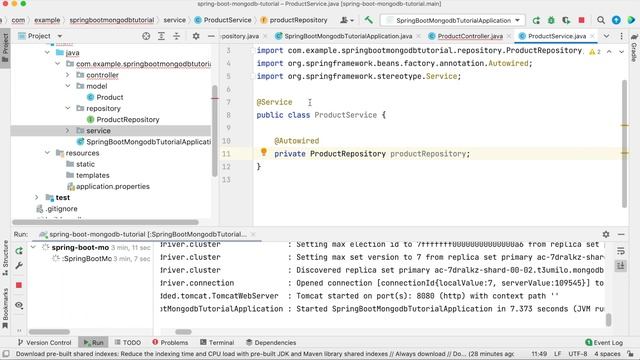Click Expand All in Project panel
The image size is (640, 360).
161,36
